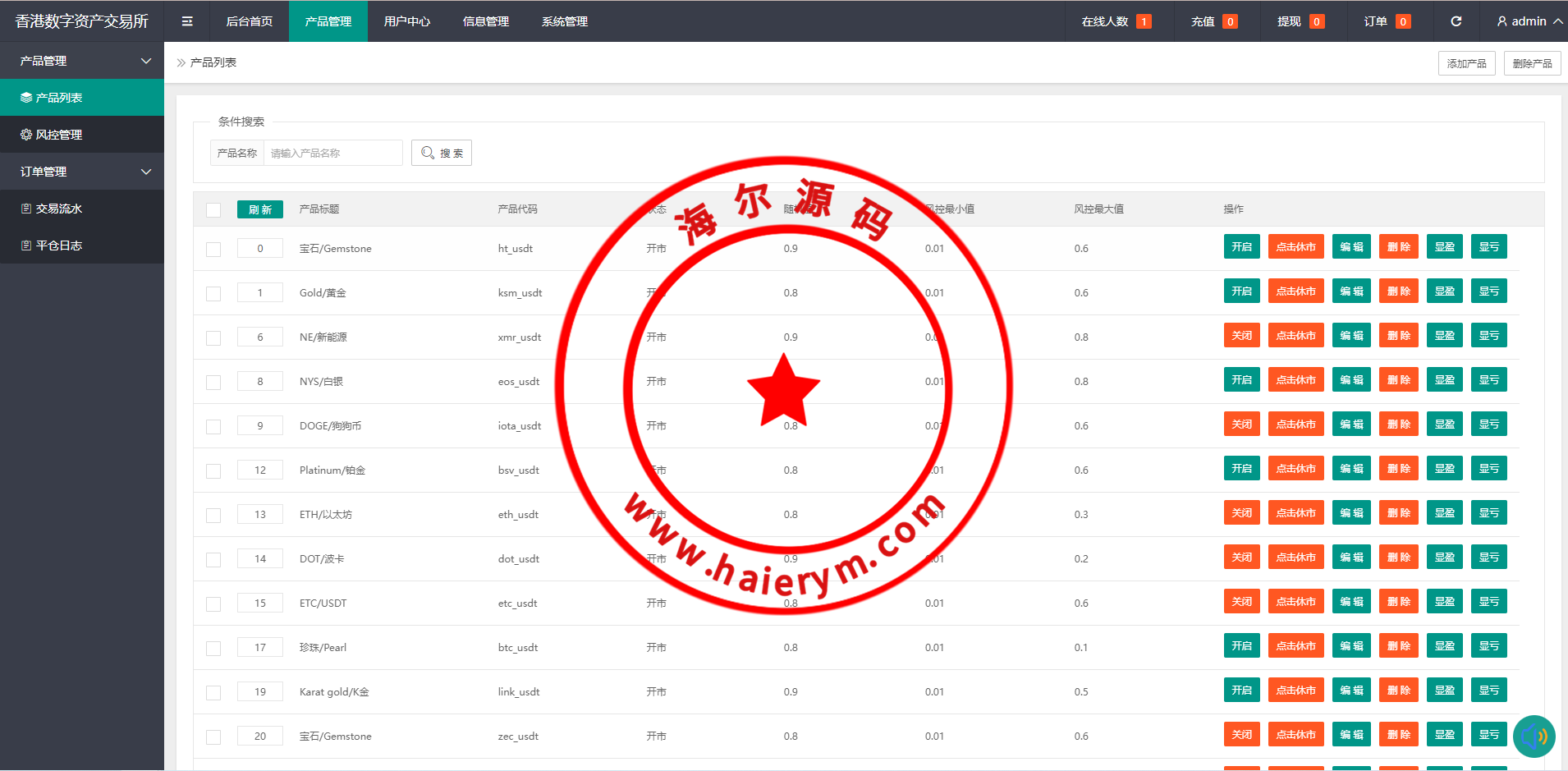Click the refresh icon in top bar

pyautogui.click(x=1456, y=21)
